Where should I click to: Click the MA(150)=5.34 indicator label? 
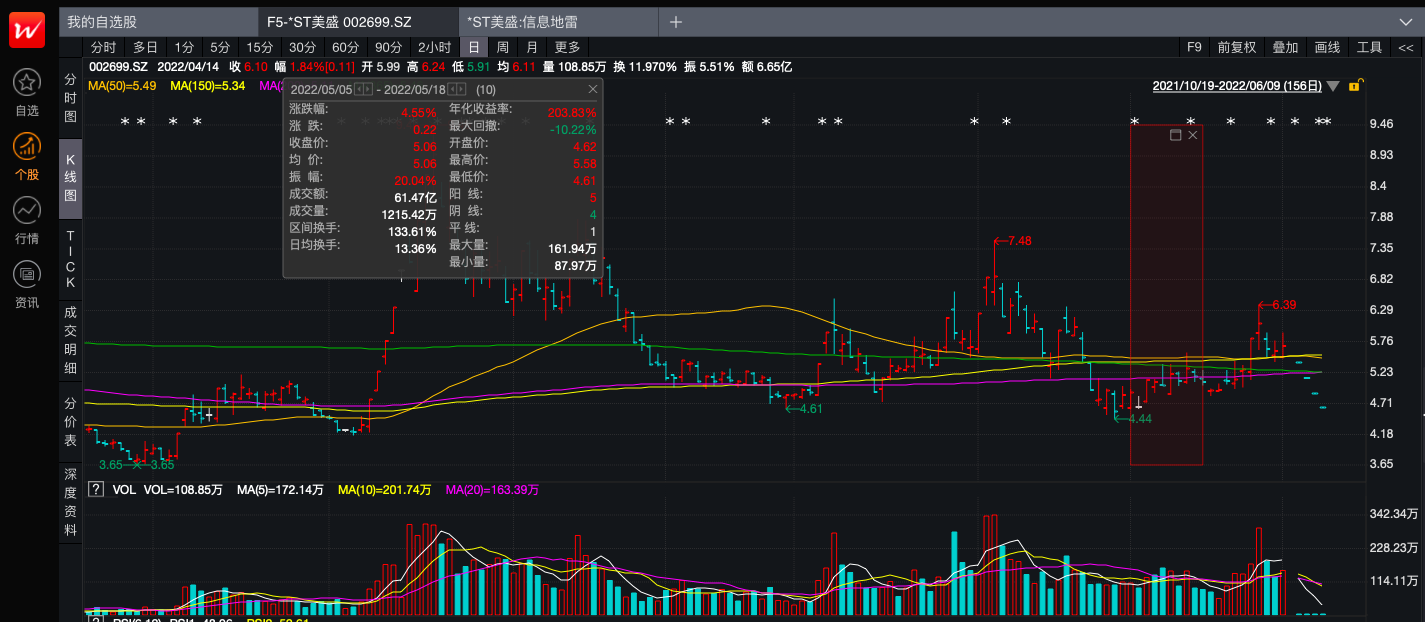(x=208, y=86)
